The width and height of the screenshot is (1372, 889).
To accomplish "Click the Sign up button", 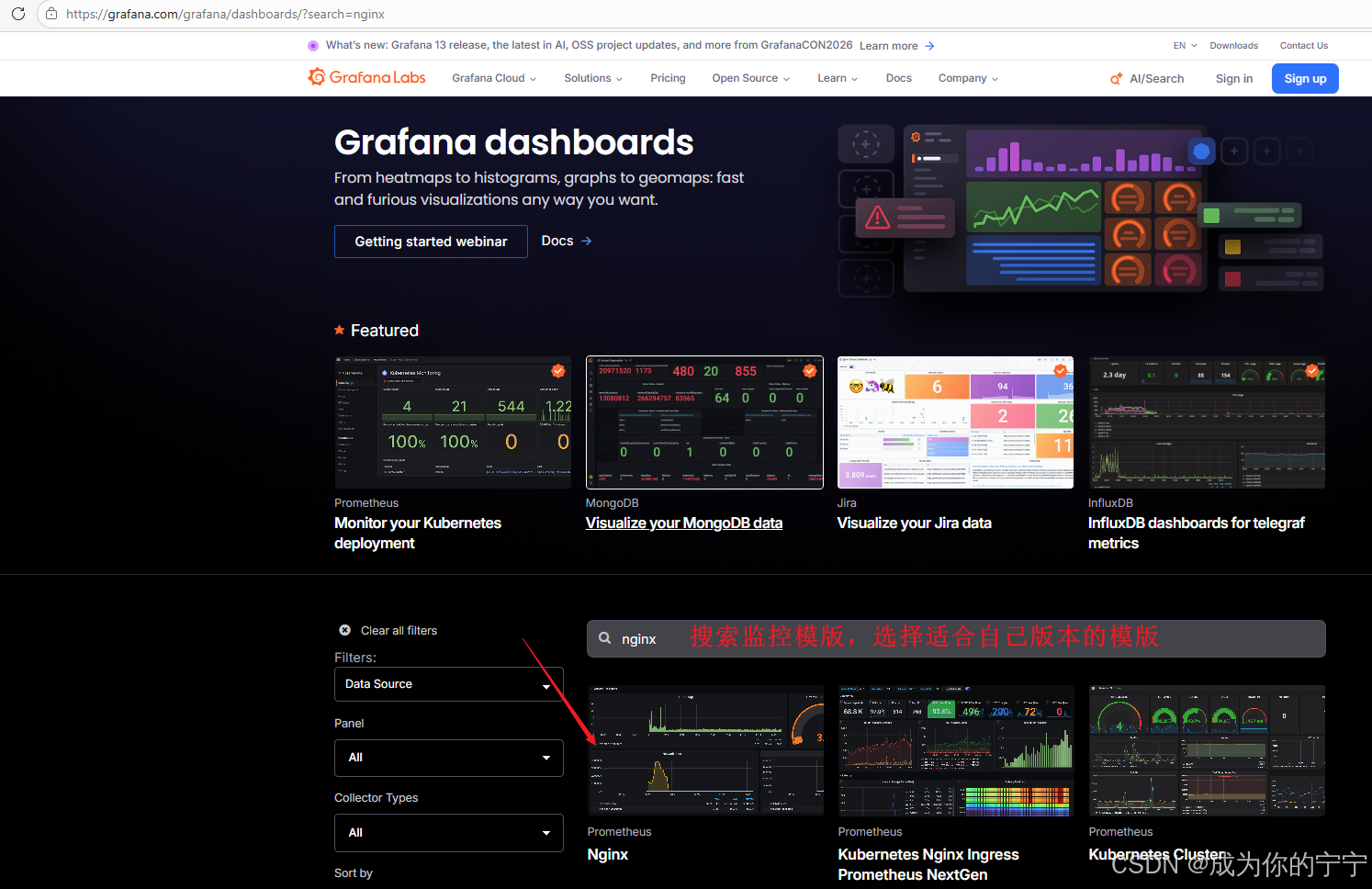I will (x=1305, y=79).
